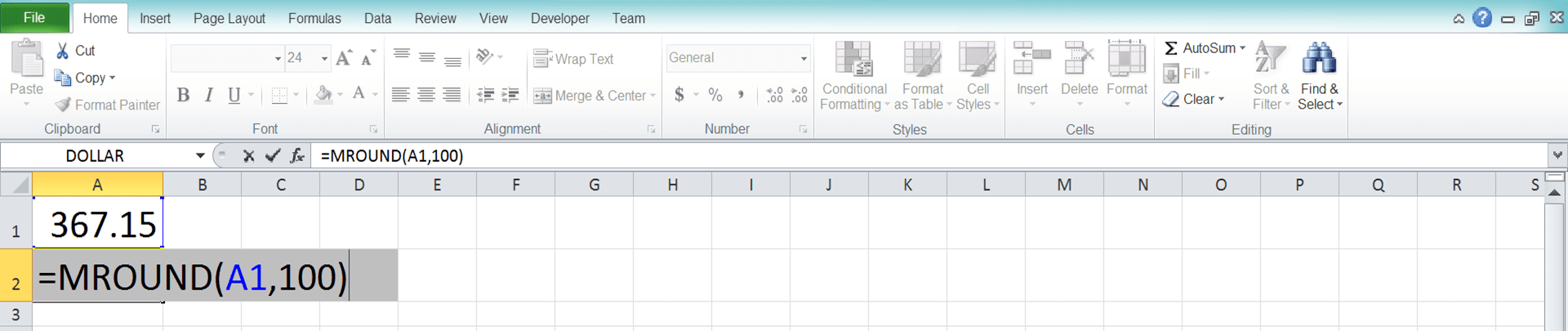Decrease cell indent
This screenshot has width=1568, height=331.
485,95
